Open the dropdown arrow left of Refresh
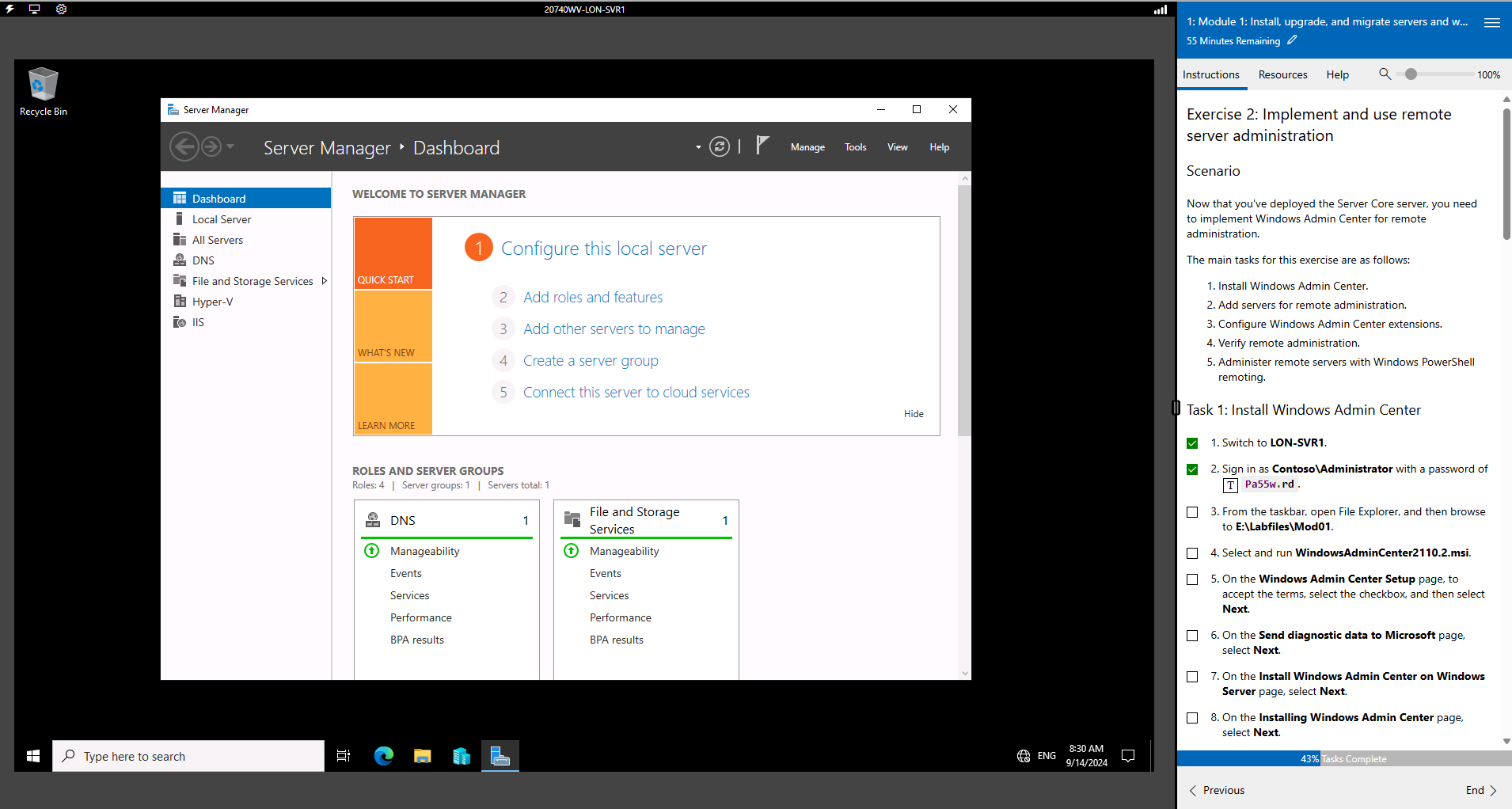The height and width of the screenshot is (809, 1512). point(698,147)
